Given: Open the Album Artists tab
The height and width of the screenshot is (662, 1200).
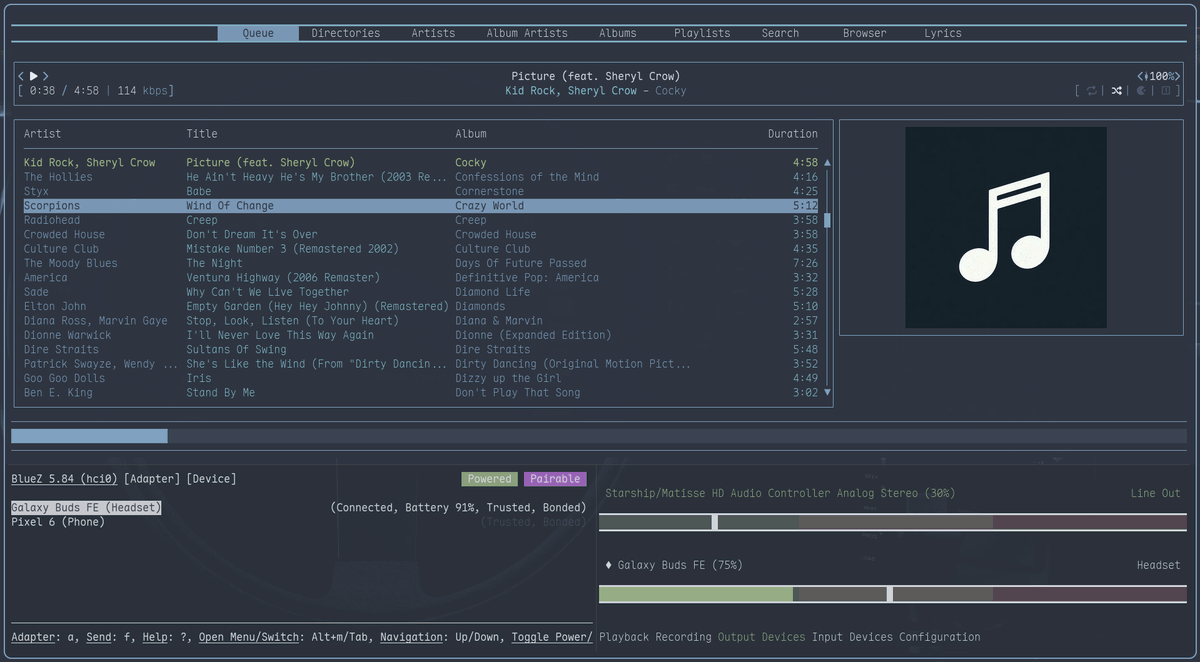Looking at the screenshot, I should (x=527, y=33).
